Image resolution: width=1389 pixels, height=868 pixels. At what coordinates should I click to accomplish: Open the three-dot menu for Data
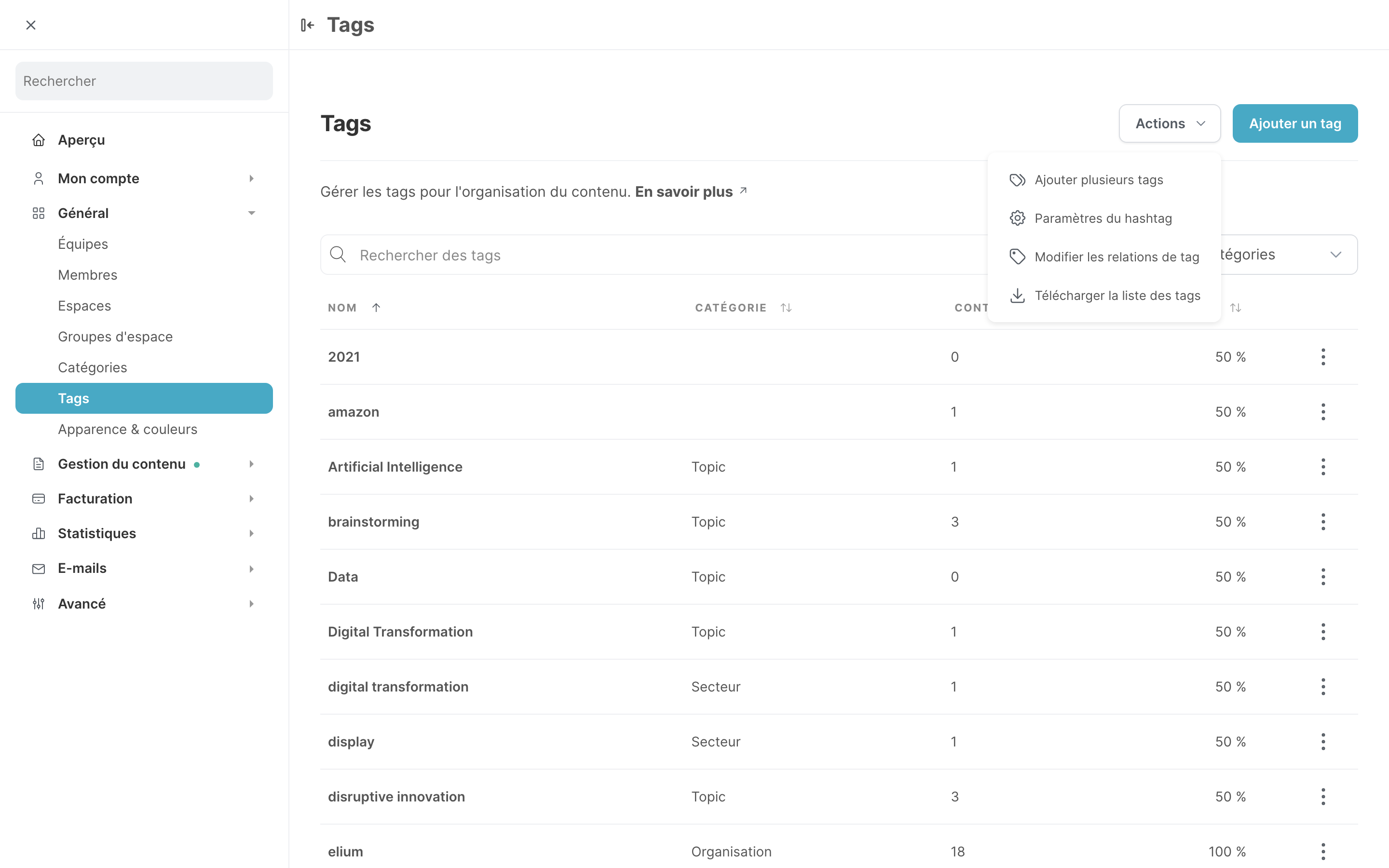point(1323,576)
